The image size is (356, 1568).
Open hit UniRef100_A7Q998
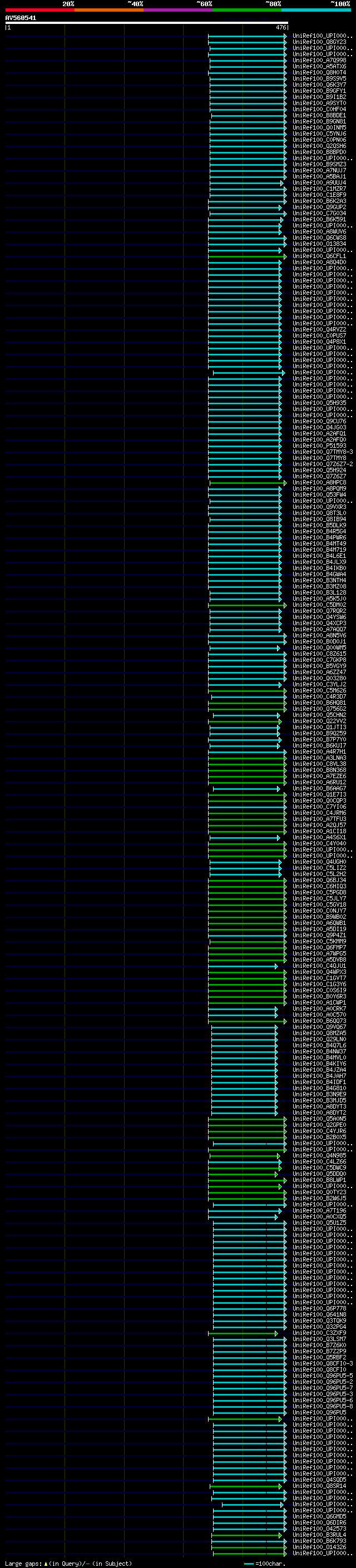pos(319,60)
